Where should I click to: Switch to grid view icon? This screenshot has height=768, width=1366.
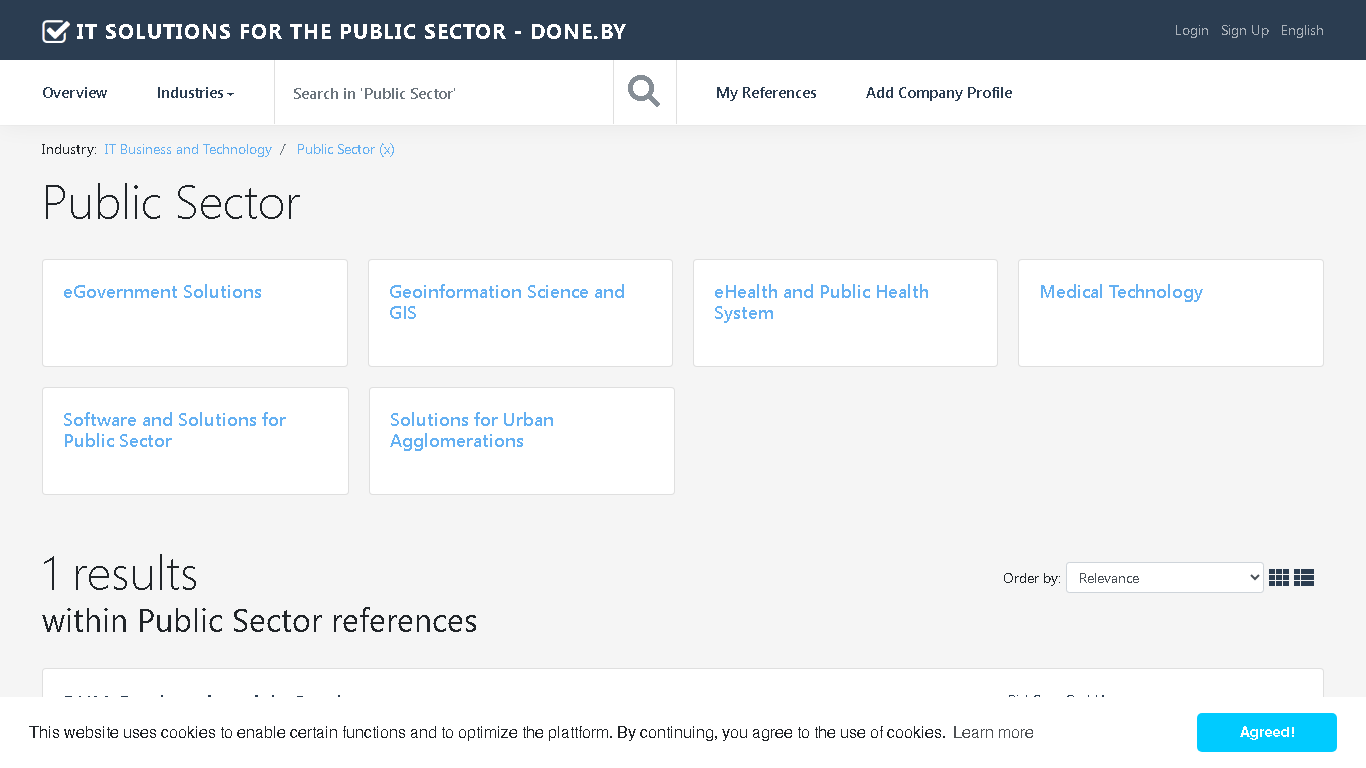coord(1279,578)
